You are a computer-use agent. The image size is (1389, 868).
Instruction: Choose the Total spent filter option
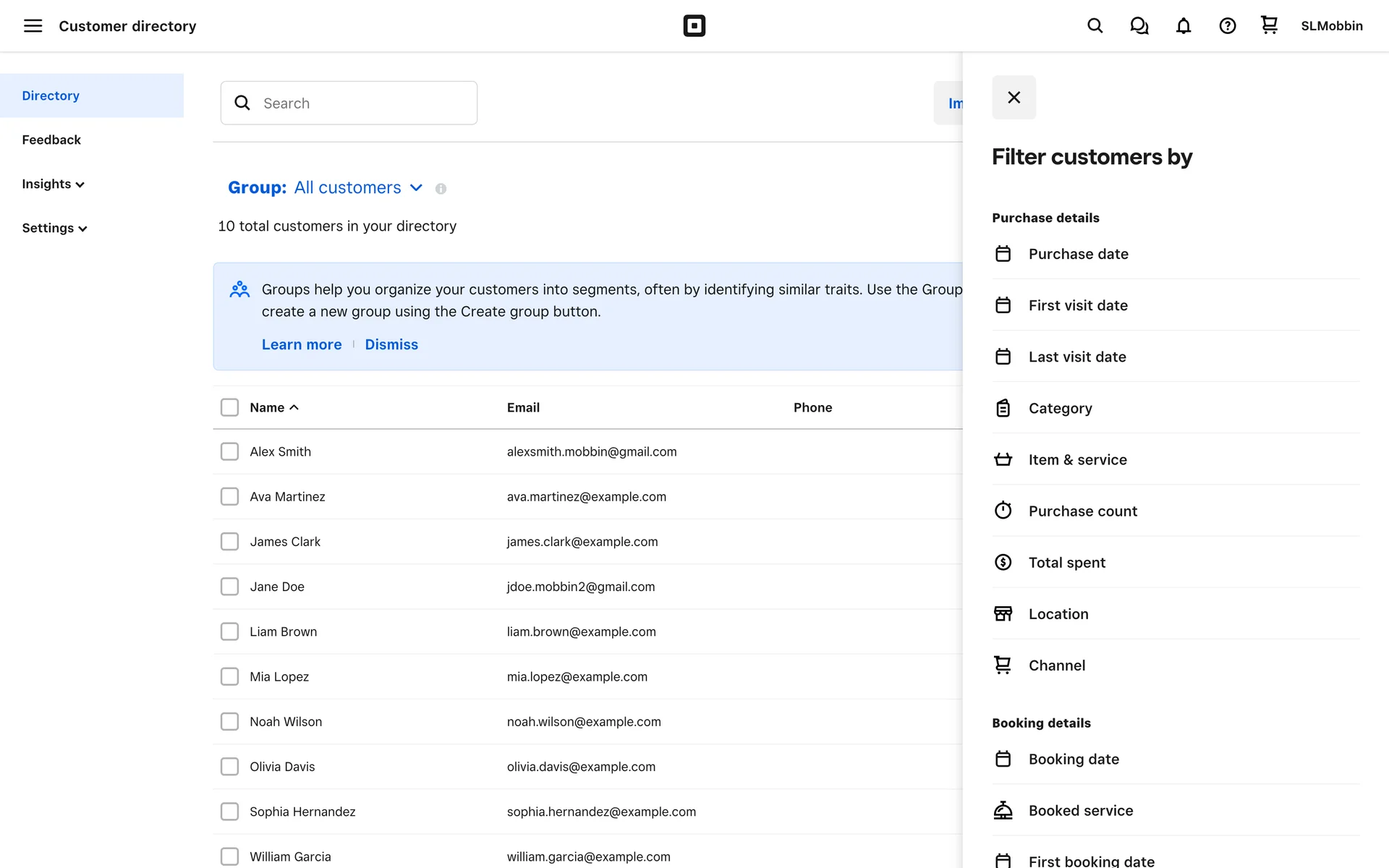click(x=1066, y=563)
